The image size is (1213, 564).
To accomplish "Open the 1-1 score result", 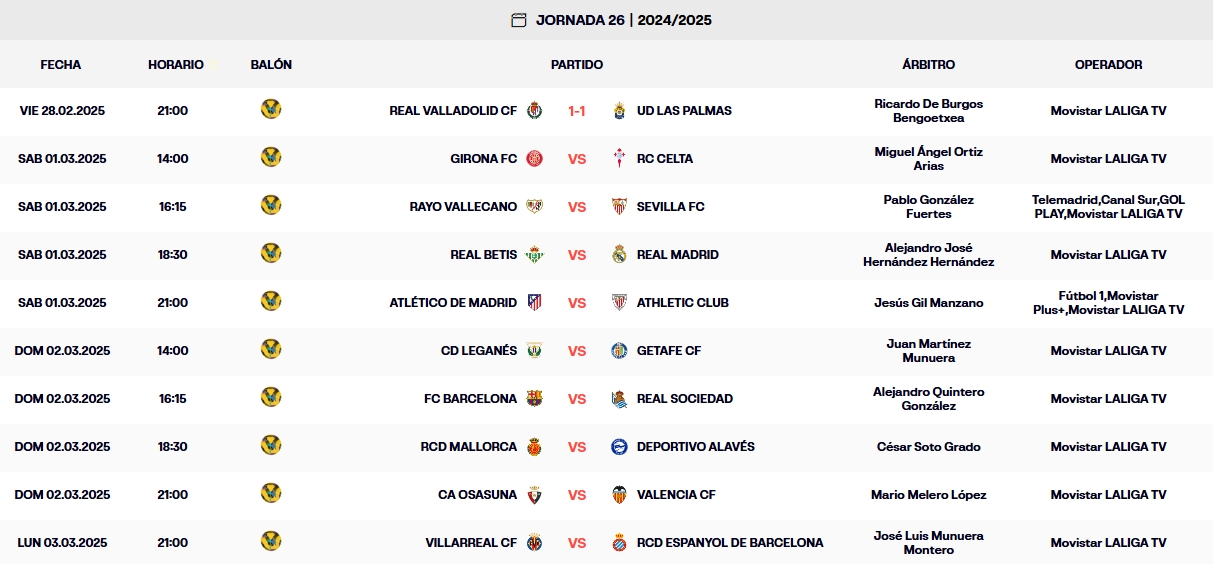I will click(x=577, y=111).
